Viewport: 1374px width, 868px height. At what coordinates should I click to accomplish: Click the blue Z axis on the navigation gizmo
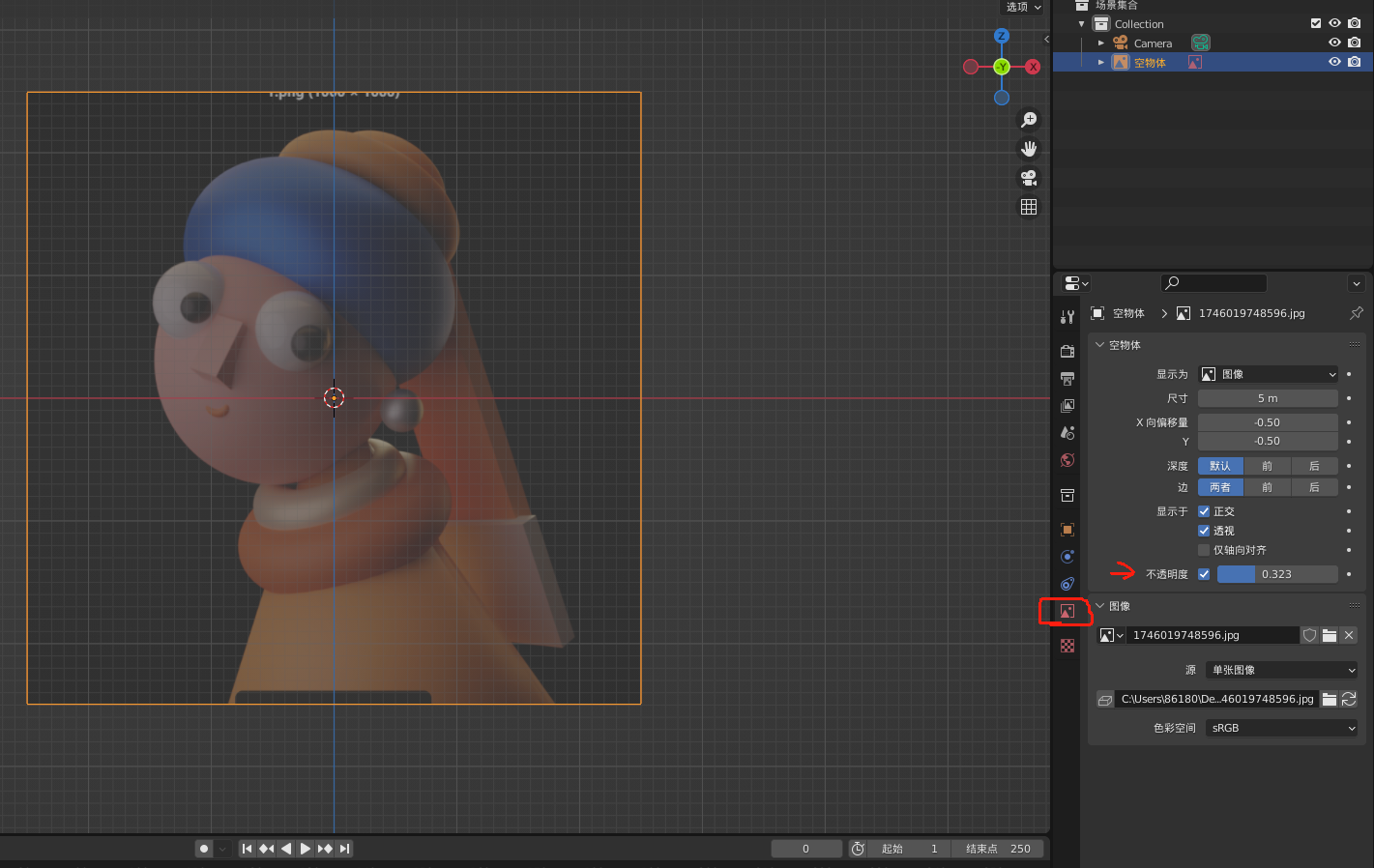pyautogui.click(x=1002, y=36)
